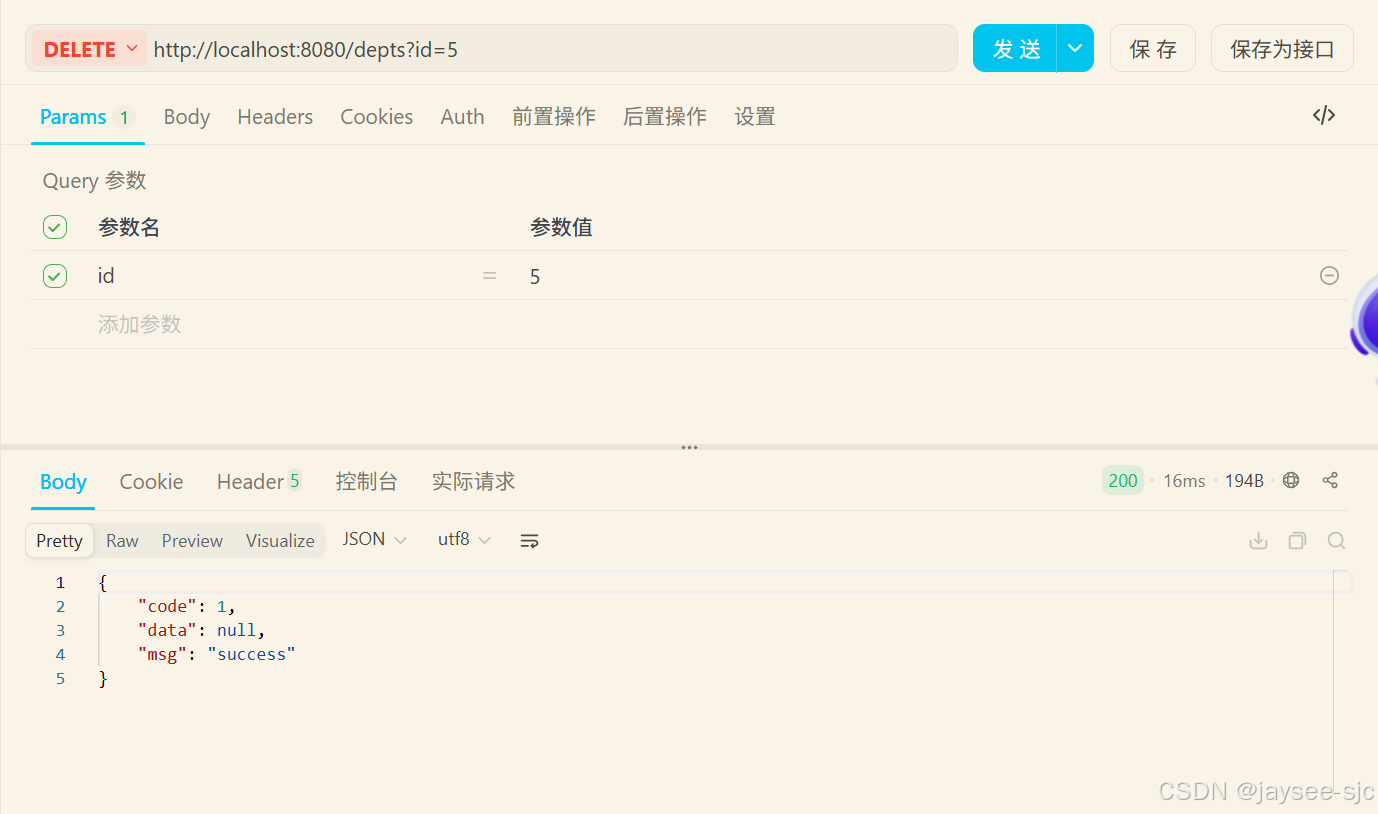Viewport: 1378px width, 814px height.
Task: Copy the response body
Action: [x=1297, y=540]
